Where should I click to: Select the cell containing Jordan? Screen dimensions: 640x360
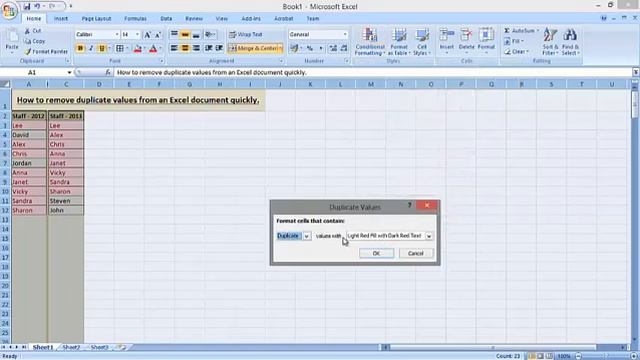pos(29,163)
